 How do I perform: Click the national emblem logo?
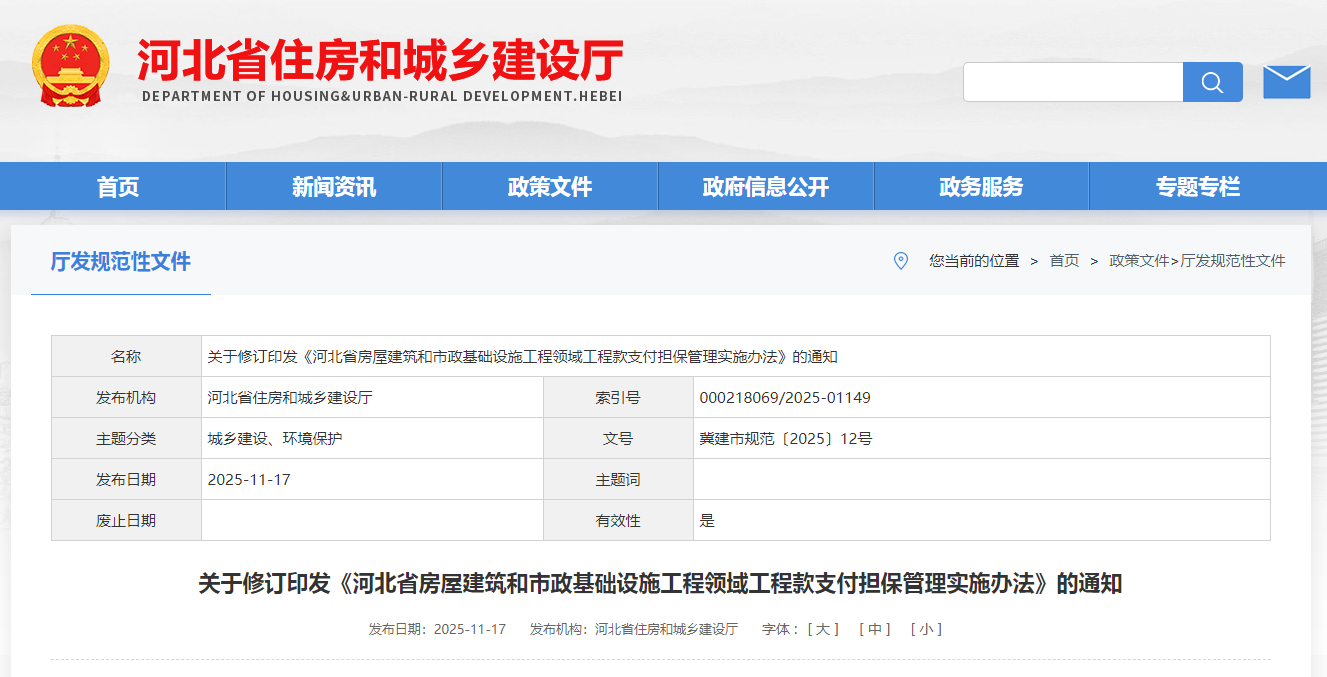70,66
